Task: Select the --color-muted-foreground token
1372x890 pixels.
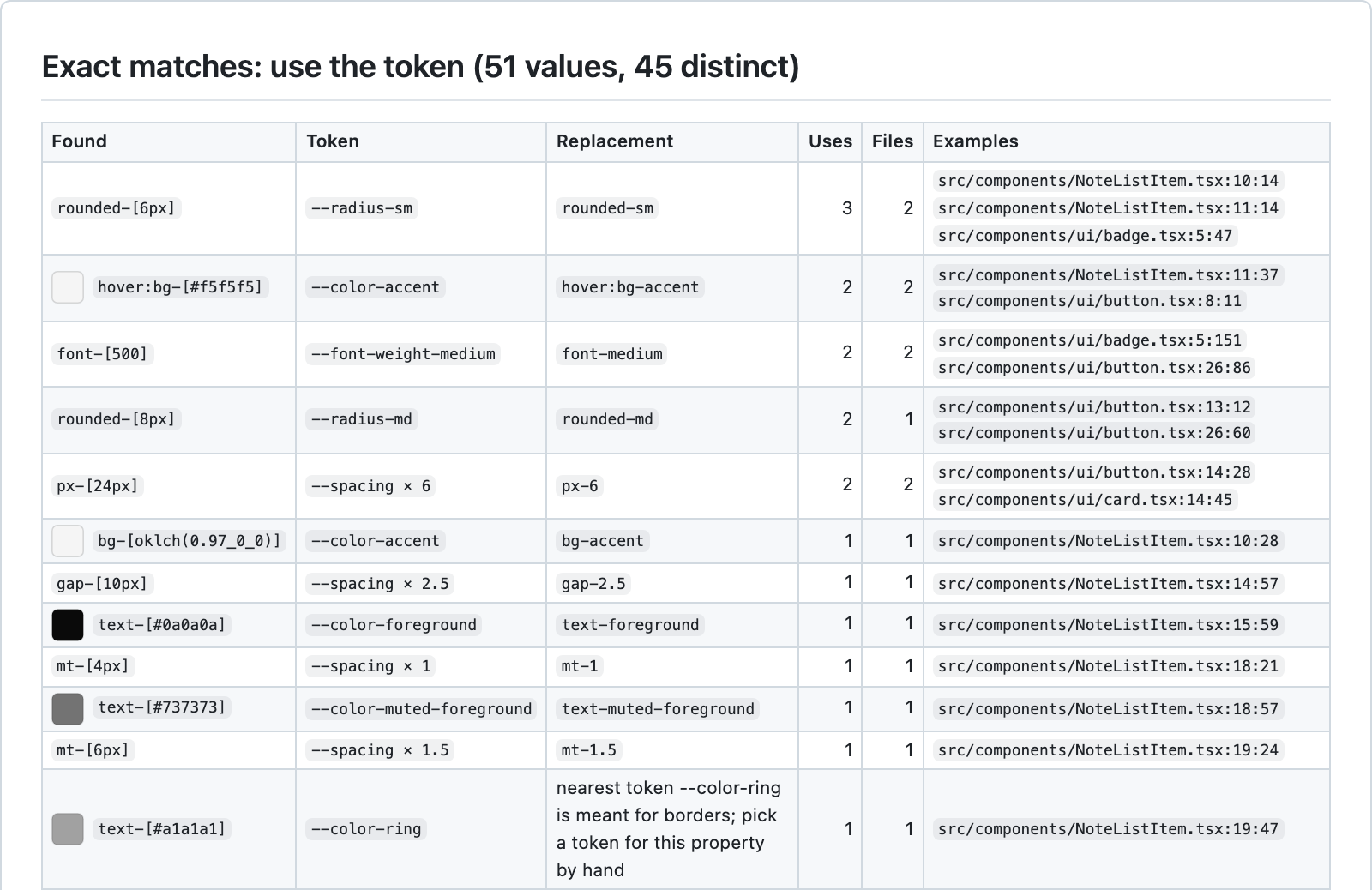Action: coord(422,709)
